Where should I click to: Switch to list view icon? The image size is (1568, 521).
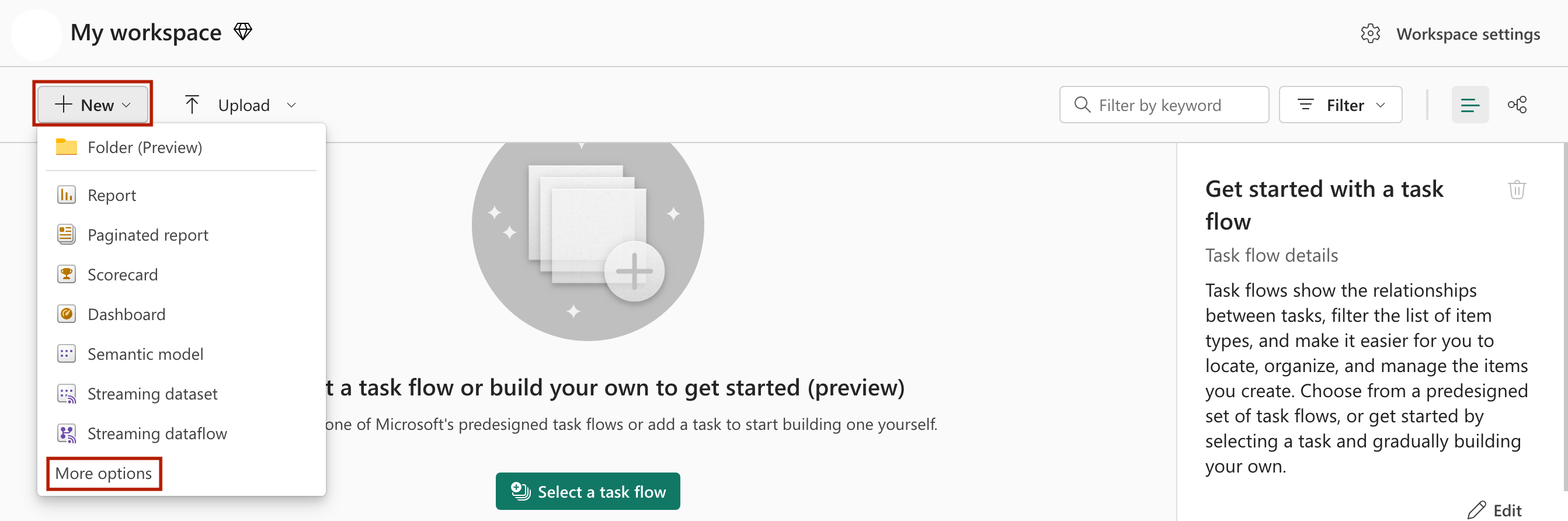[x=1469, y=105]
